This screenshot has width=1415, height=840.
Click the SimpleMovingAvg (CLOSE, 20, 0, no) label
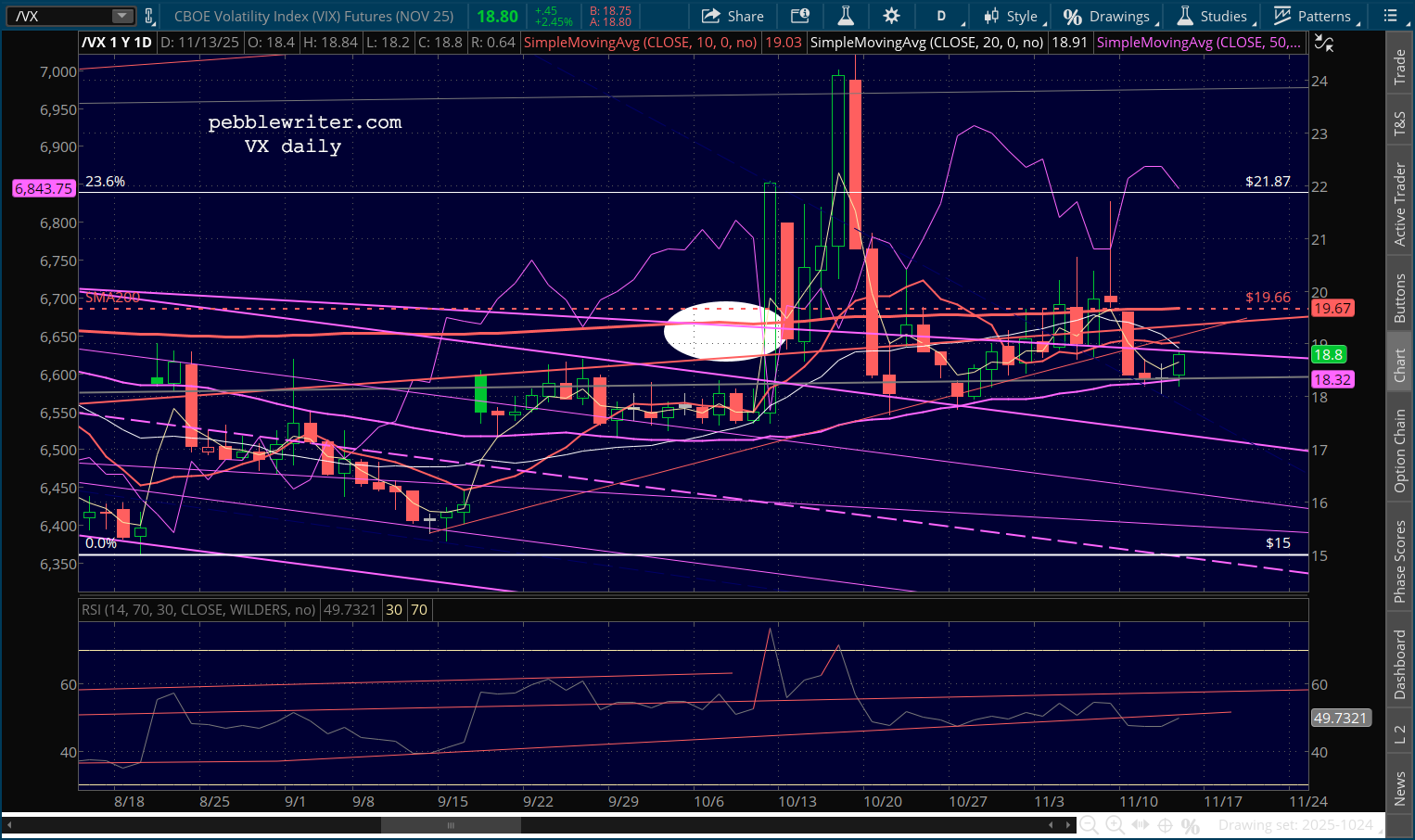tap(926, 43)
